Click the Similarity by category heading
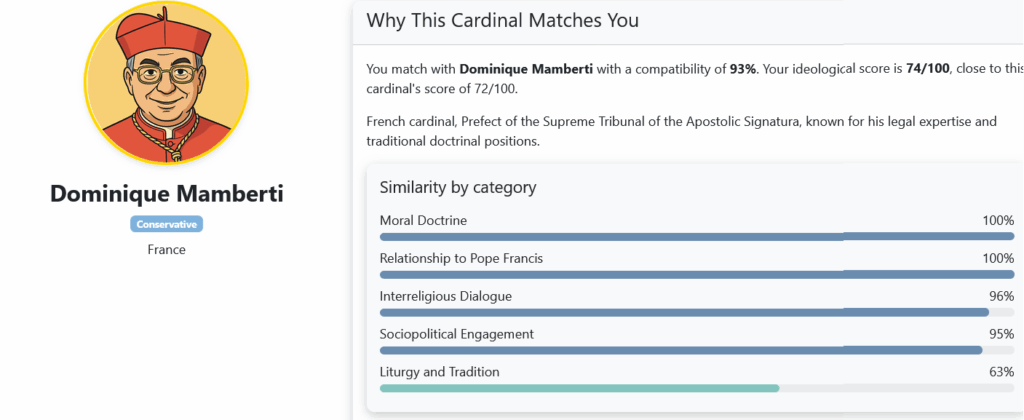 [459, 187]
